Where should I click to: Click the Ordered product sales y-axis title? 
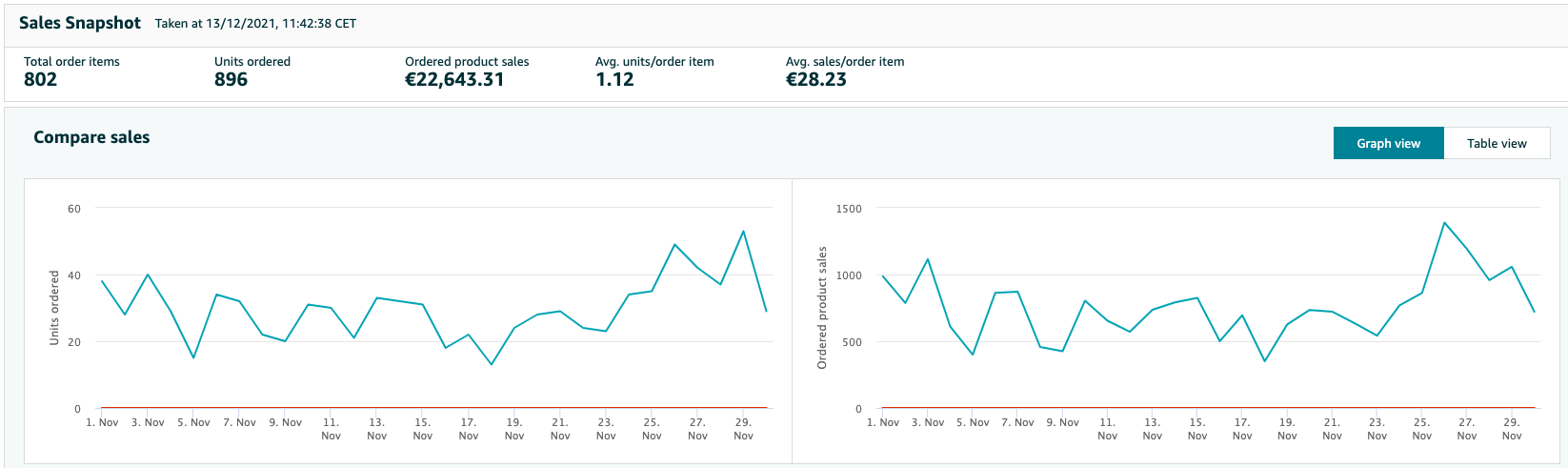pyautogui.click(x=822, y=308)
